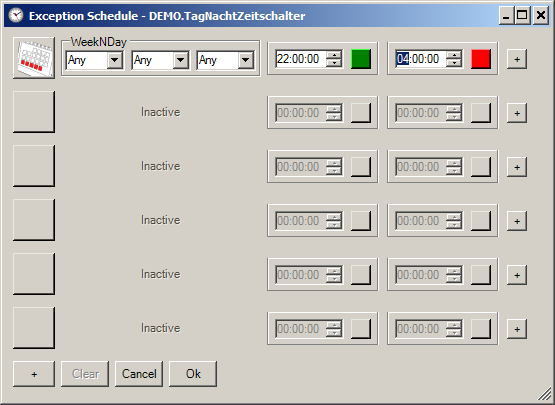Increase the 22:00:00 time with its up arrow
Viewport: 555px width, 405px height.
pos(334,55)
